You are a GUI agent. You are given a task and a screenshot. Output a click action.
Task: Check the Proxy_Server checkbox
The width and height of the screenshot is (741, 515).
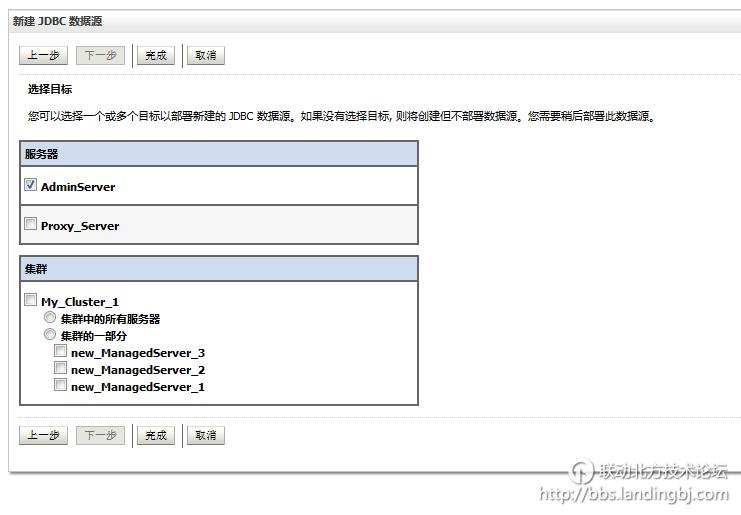tap(30, 223)
